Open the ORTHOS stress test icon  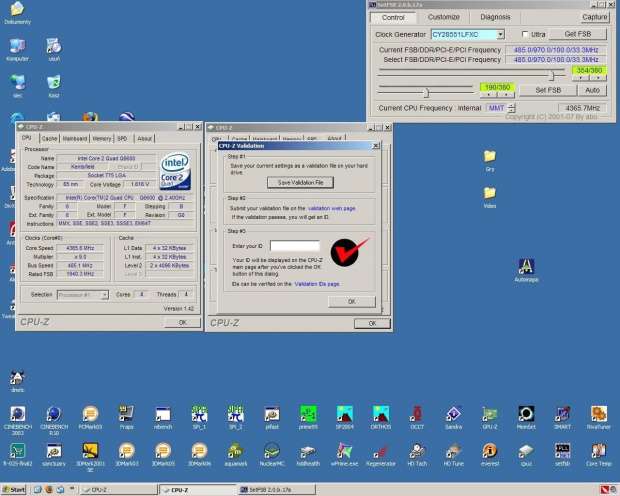(x=381, y=414)
